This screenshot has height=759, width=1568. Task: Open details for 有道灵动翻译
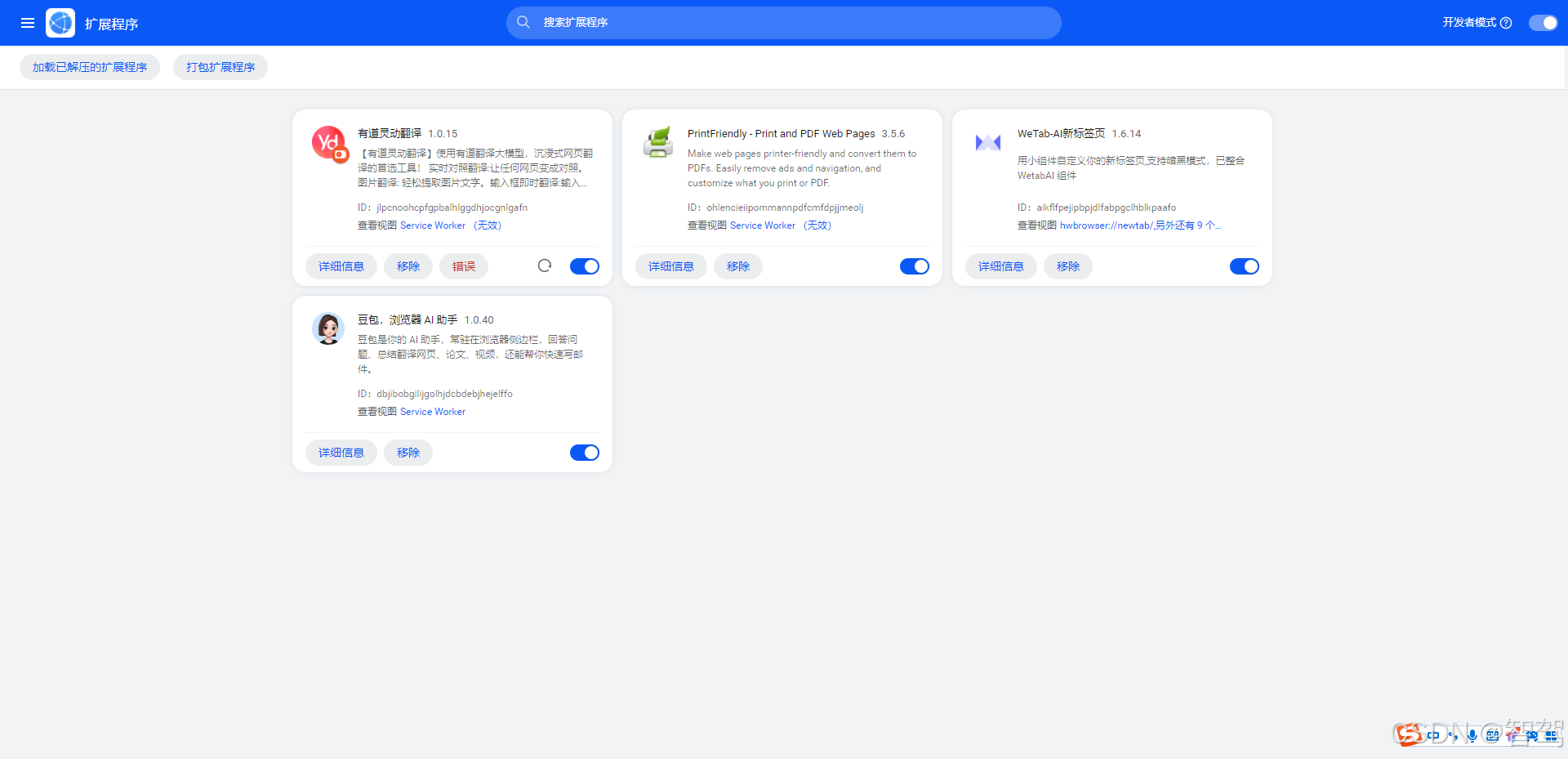pos(341,266)
